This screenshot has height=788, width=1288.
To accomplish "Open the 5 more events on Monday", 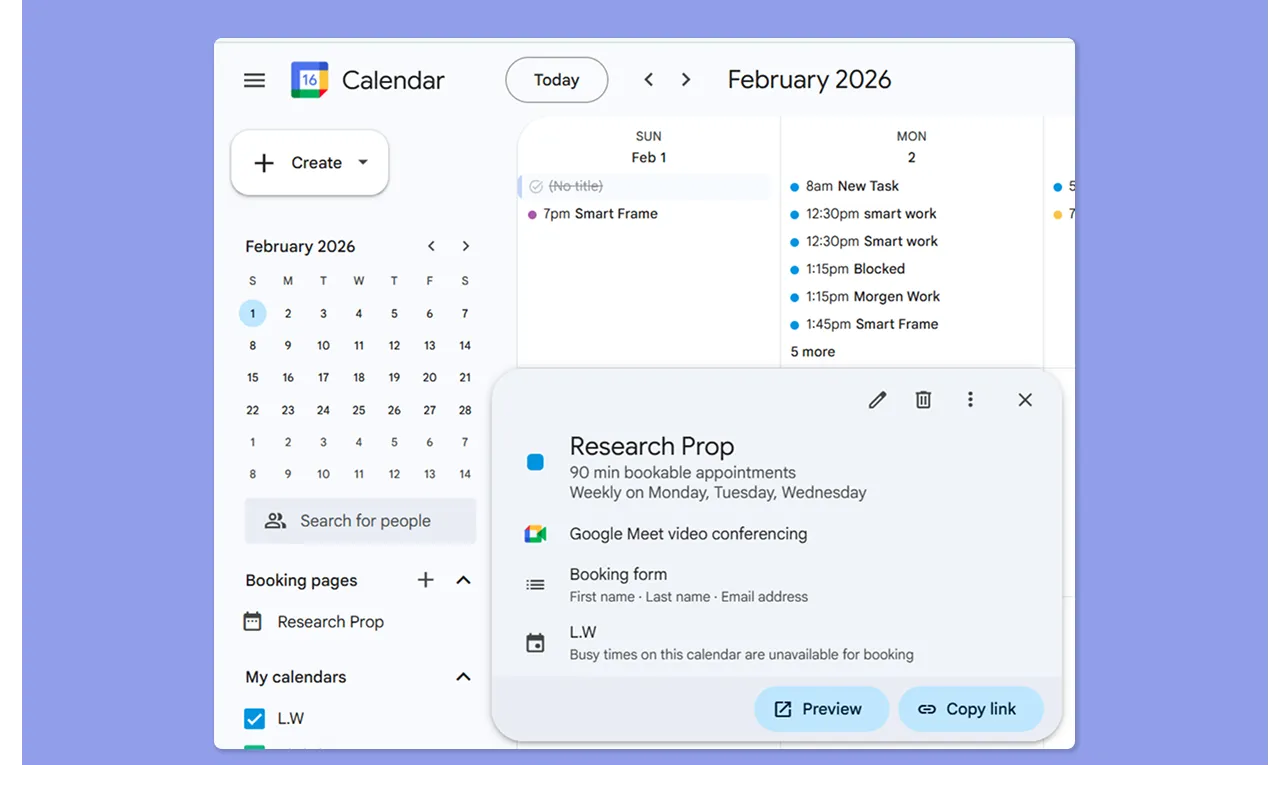I will tap(810, 351).
